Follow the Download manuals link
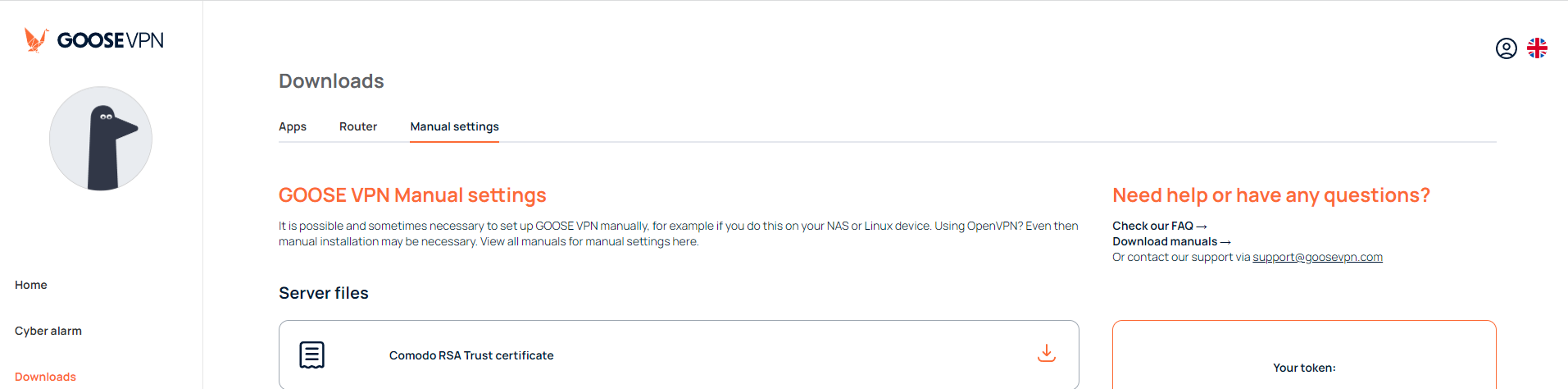 click(x=1172, y=241)
